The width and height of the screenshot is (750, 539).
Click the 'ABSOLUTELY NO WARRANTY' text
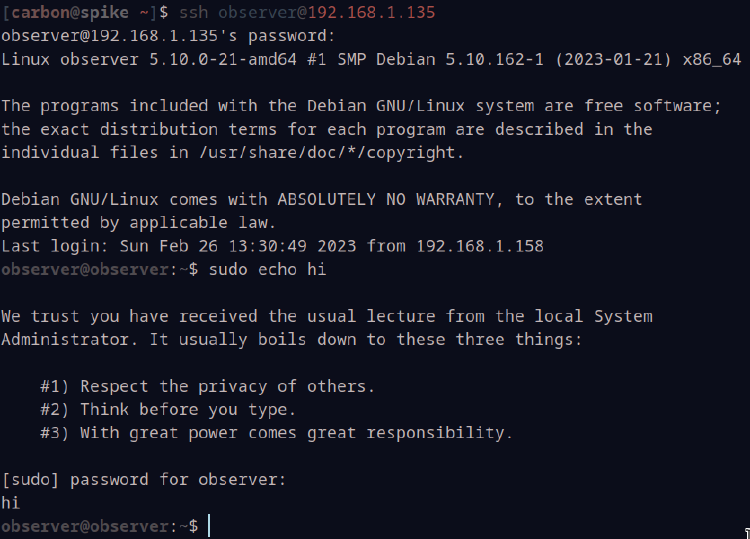click(386, 199)
